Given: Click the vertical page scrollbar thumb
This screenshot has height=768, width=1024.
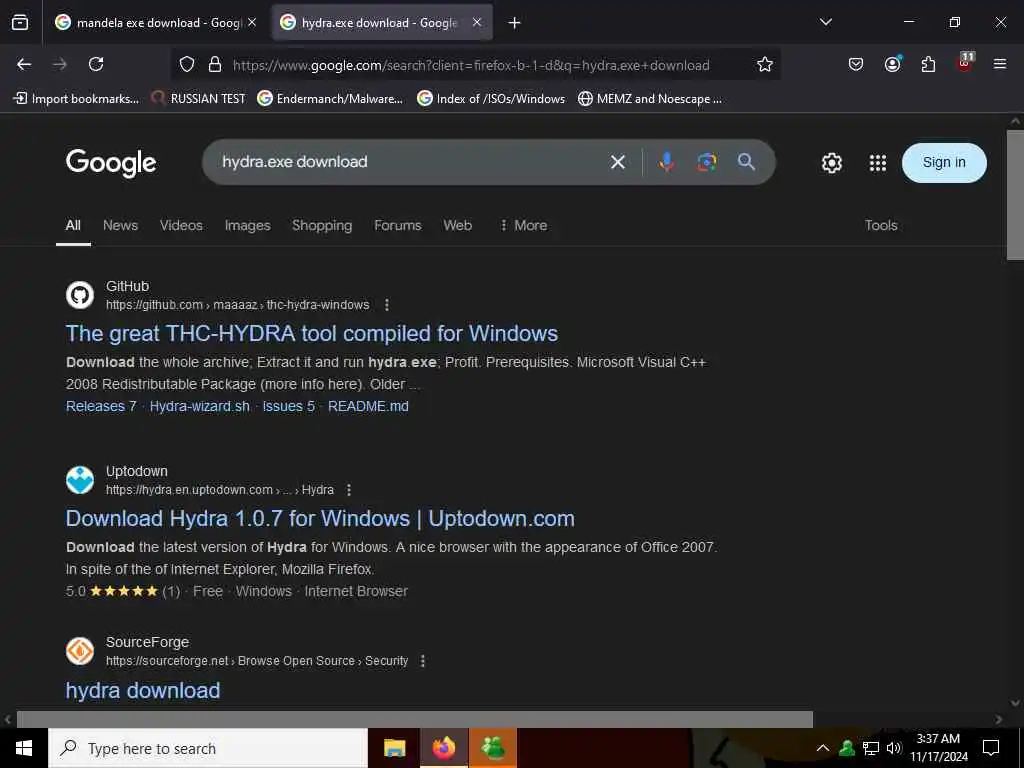Looking at the screenshot, I should [x=1015, y=195].
